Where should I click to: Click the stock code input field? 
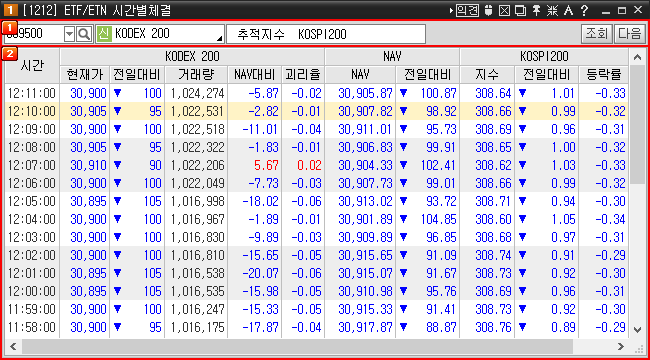(x=34, y=34)
